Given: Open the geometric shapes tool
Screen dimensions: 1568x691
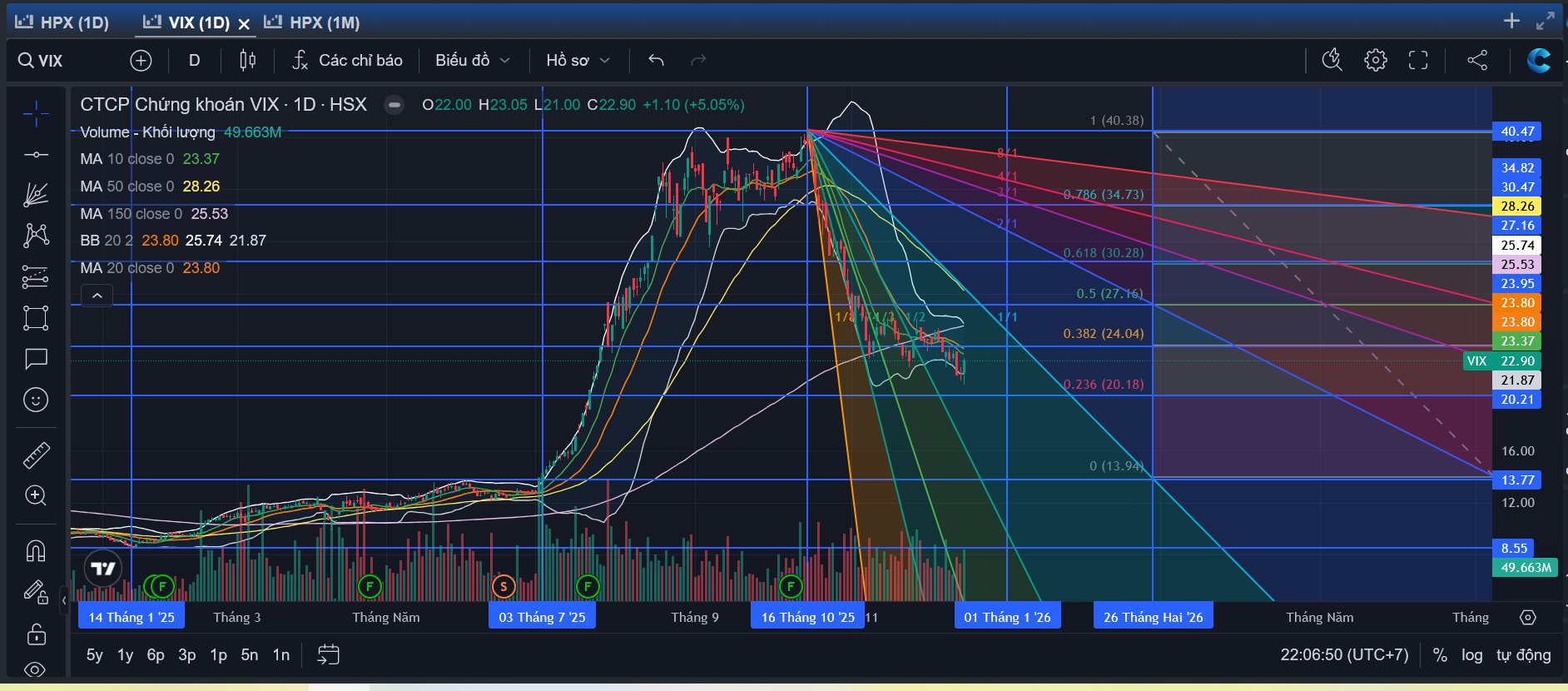Looking at the screenshot, I should coord(36,318).
